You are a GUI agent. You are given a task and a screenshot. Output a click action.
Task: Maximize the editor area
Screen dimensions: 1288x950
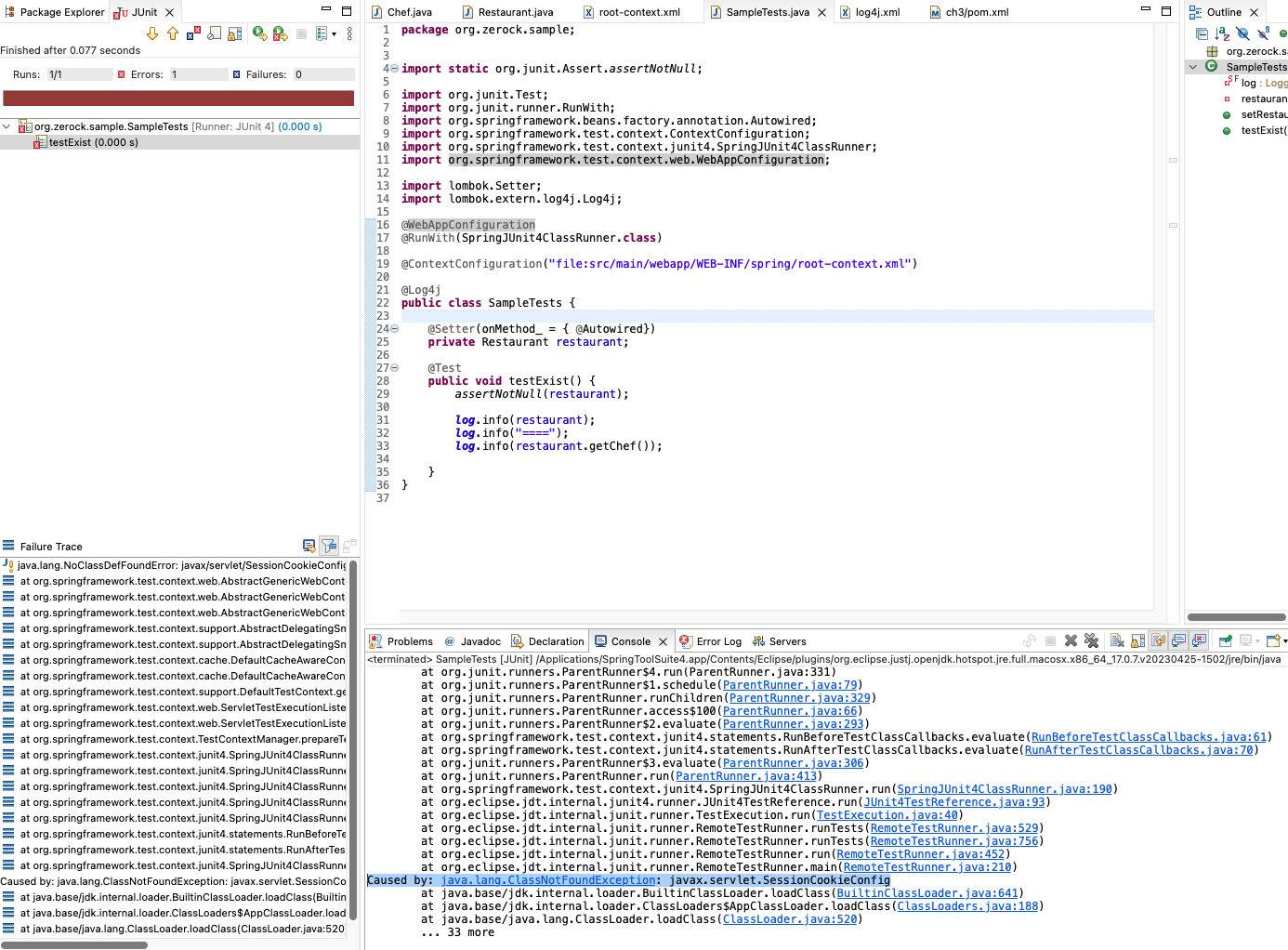1166,10
